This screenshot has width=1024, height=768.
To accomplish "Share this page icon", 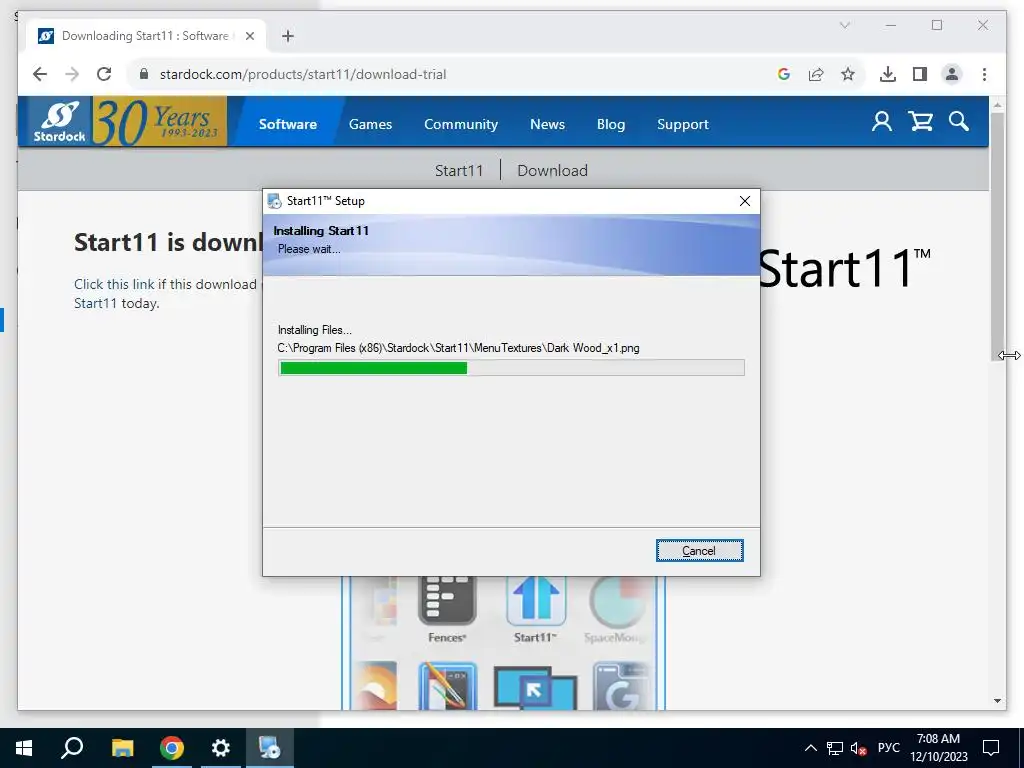I will point(816,74).
